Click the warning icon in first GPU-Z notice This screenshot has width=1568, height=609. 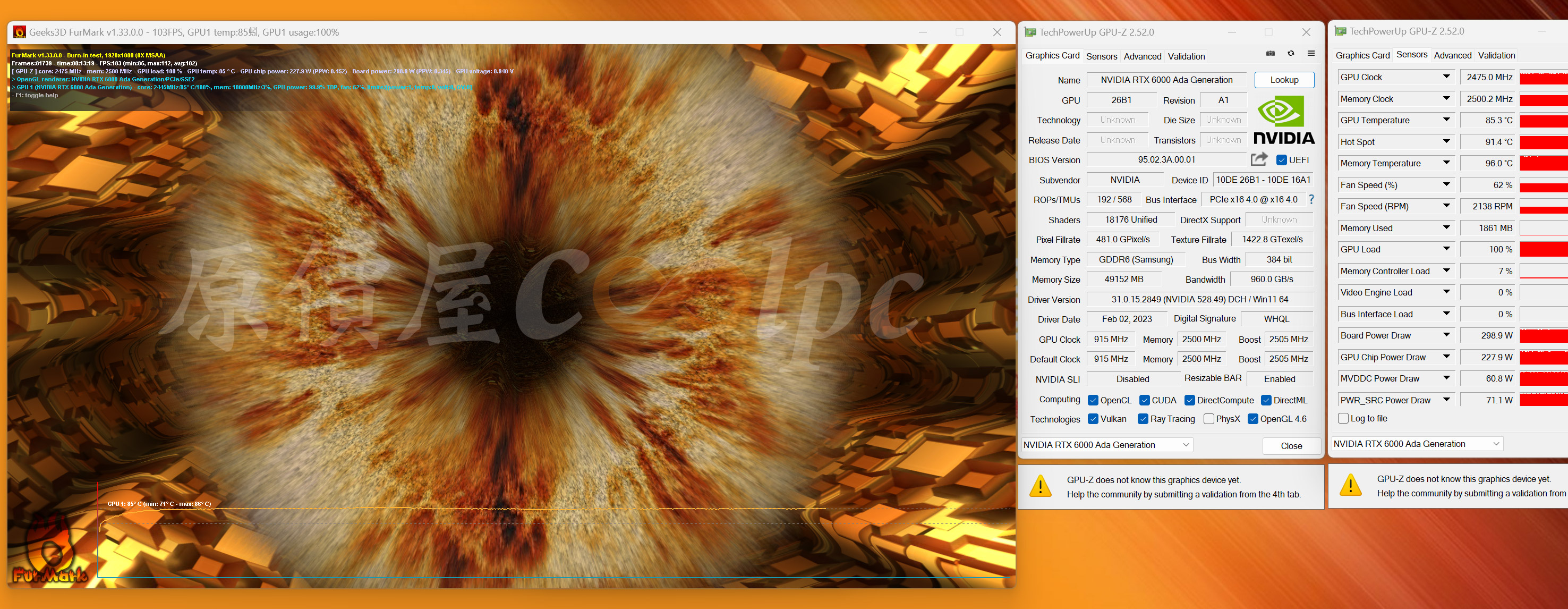[1040, 486]
